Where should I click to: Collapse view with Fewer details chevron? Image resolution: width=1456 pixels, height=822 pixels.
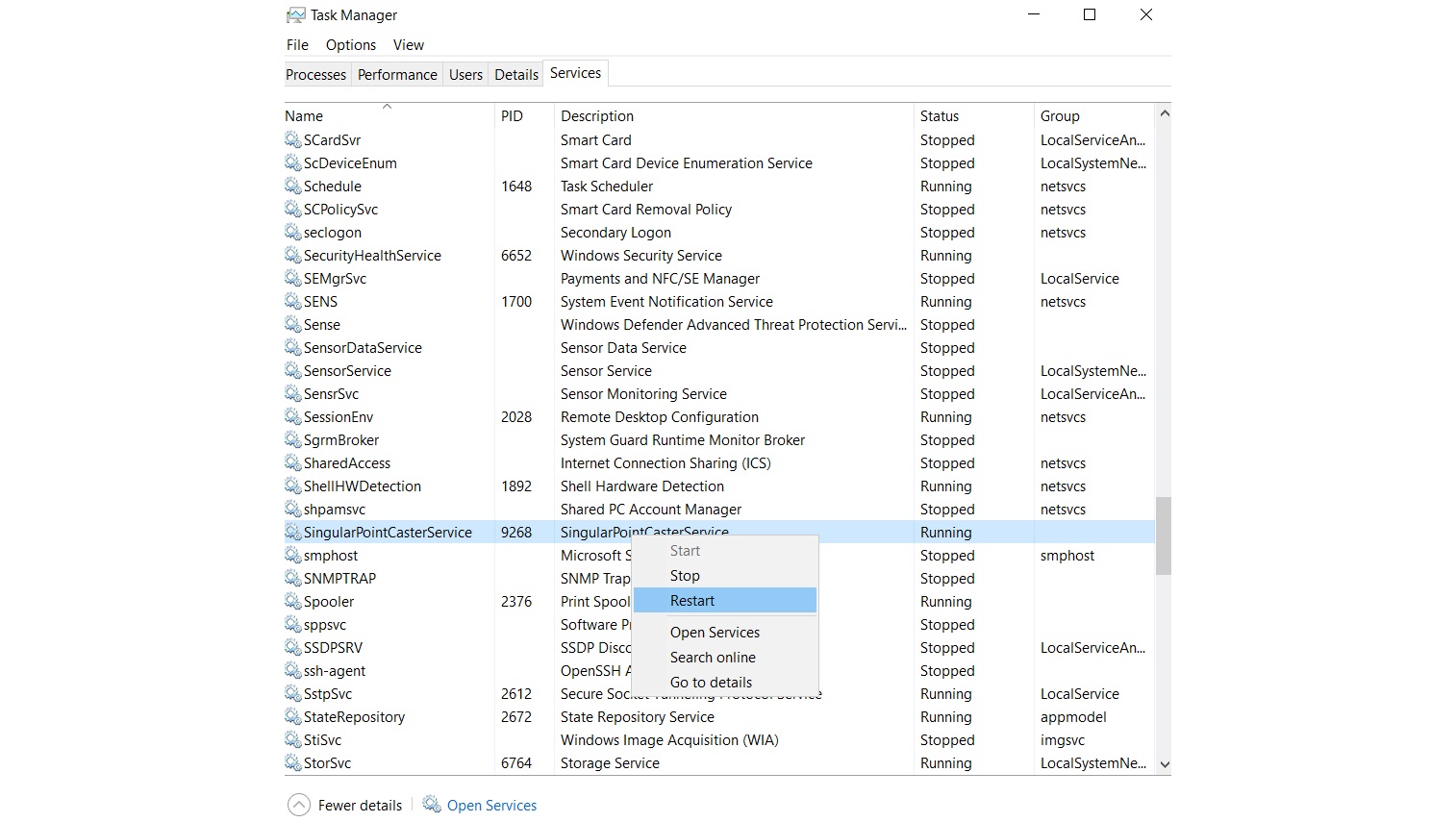pyautogui.click(x=299, y=805)
